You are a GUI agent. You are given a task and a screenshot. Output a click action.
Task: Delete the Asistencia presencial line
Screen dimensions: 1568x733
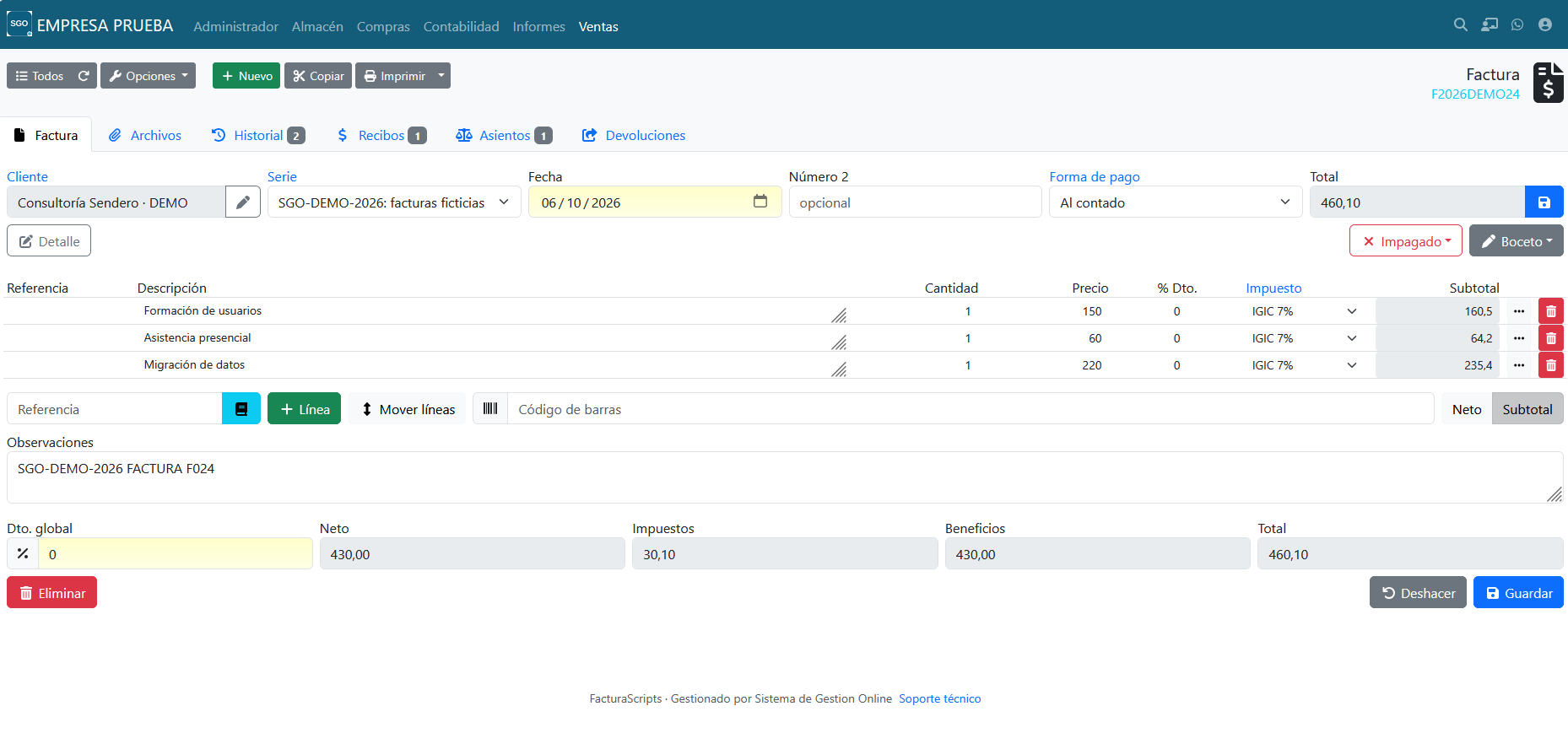point(1551,338)
